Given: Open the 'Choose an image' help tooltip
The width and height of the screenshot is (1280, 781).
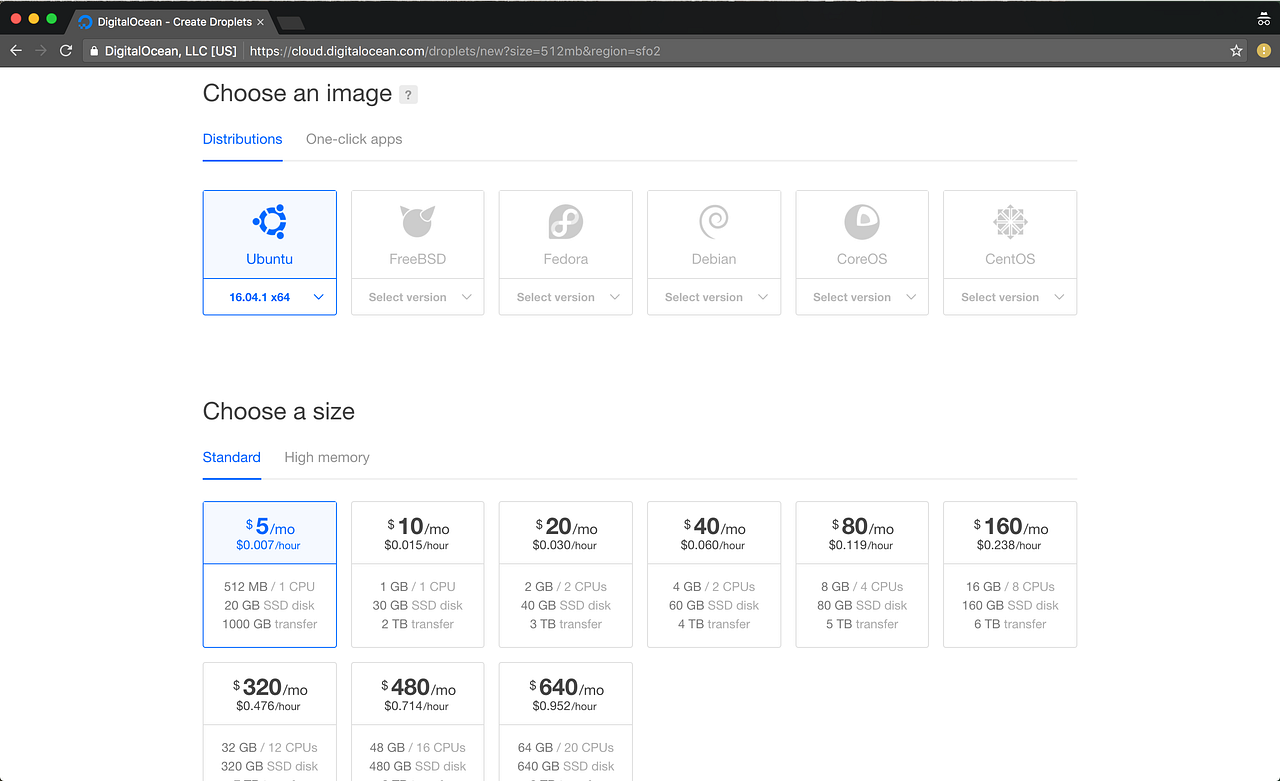Looking at the screenshot, I should [x=408, y=95].
